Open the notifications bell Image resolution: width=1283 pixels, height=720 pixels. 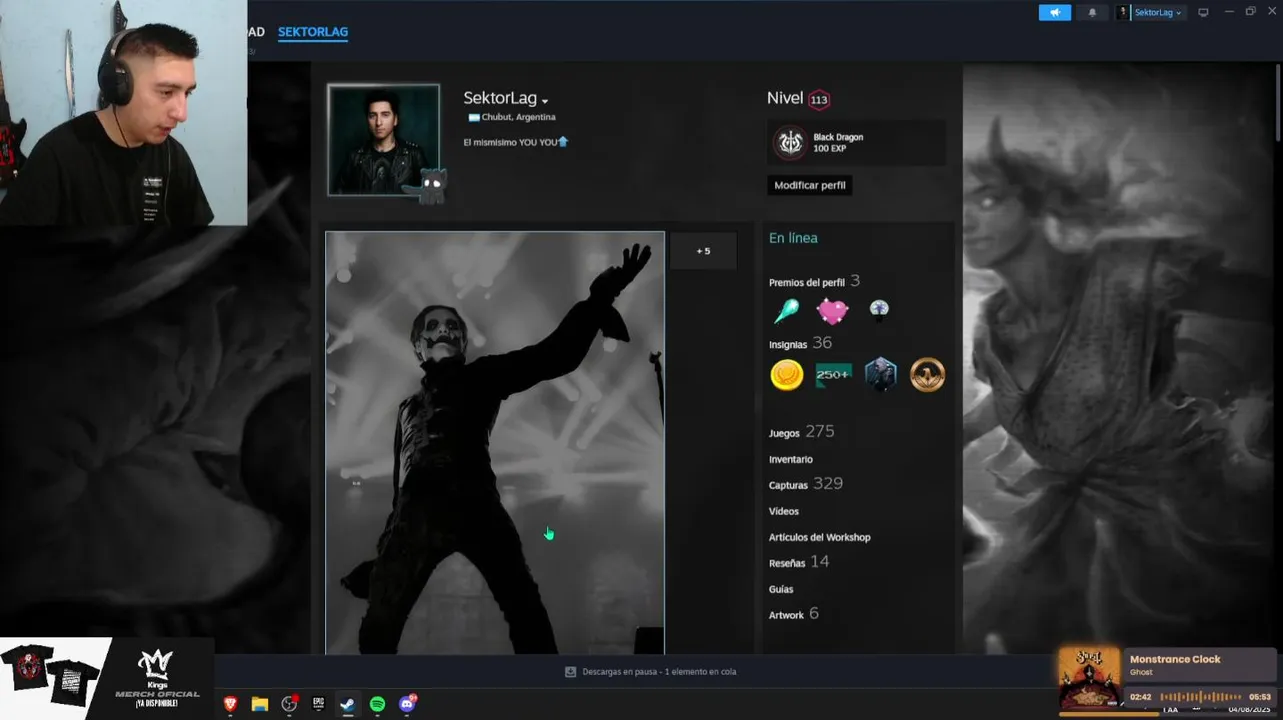1092,12
